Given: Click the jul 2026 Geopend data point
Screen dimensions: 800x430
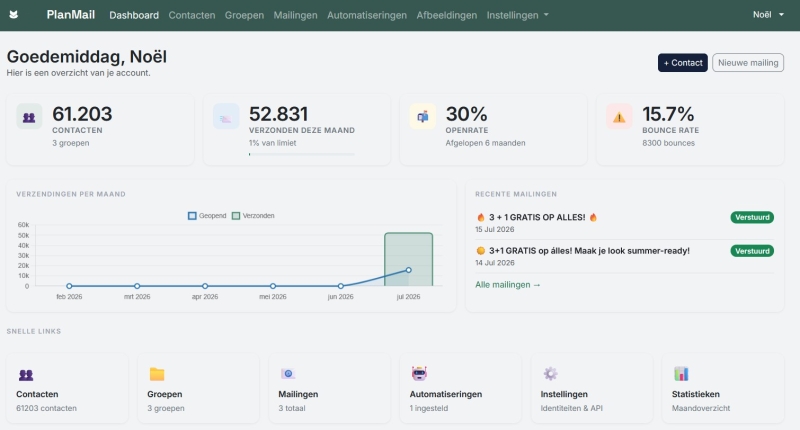Looking at the screenshot, I should click(408, 270).
